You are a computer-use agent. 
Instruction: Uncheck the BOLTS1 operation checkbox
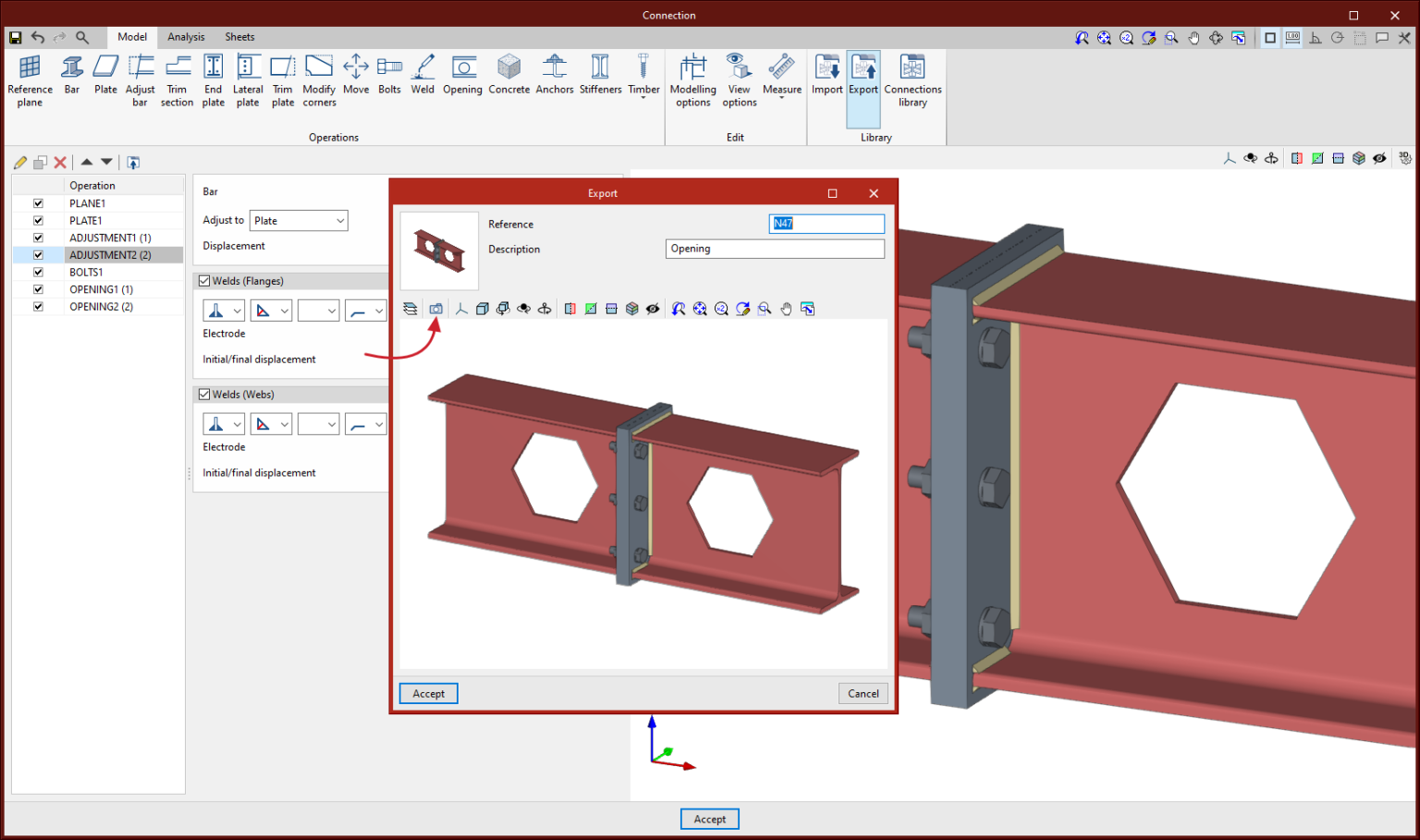coord(38,273)
